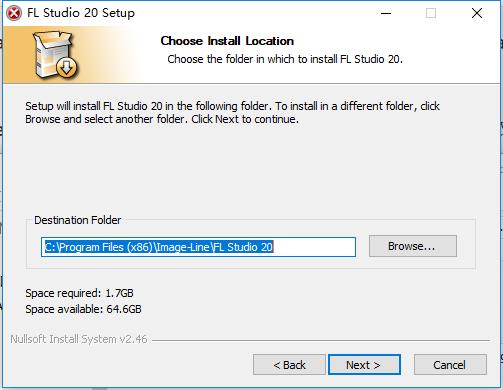Click the "FL Studio 20 Setup" title bar text
Image resolution: width=503 pixels, height=390 pixels.
coord(81,13)
